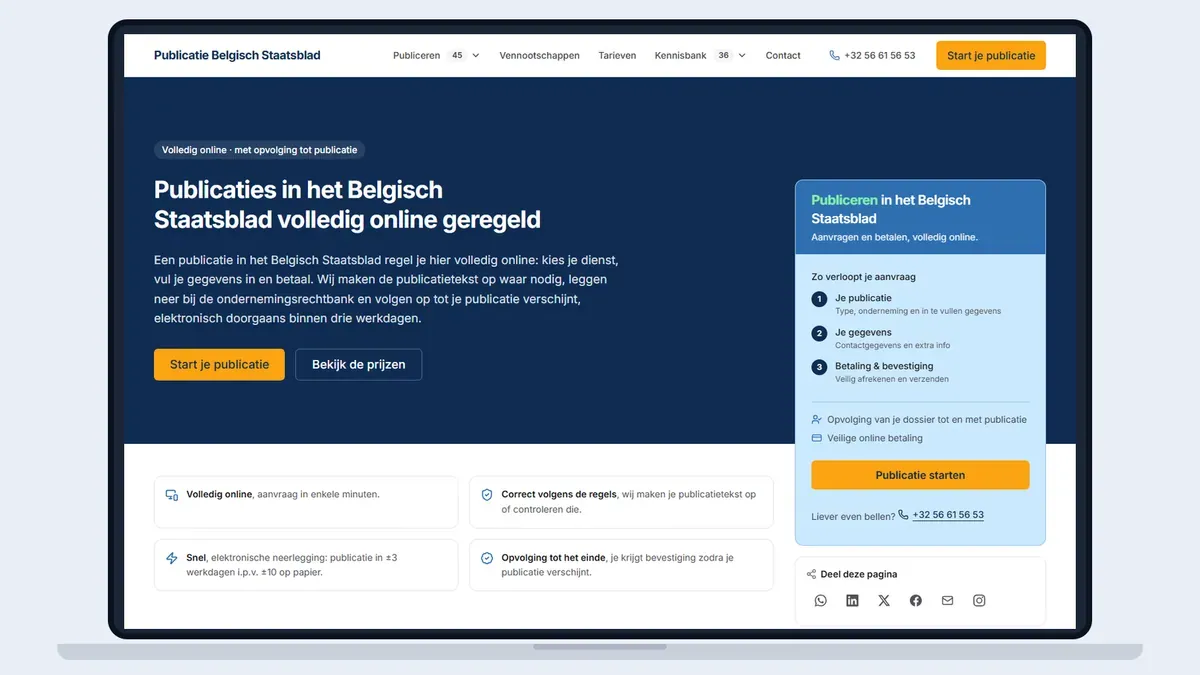Click step number 3 circle badge
This screenshot has width=1200, height=675.
click(x=820, y=367)
